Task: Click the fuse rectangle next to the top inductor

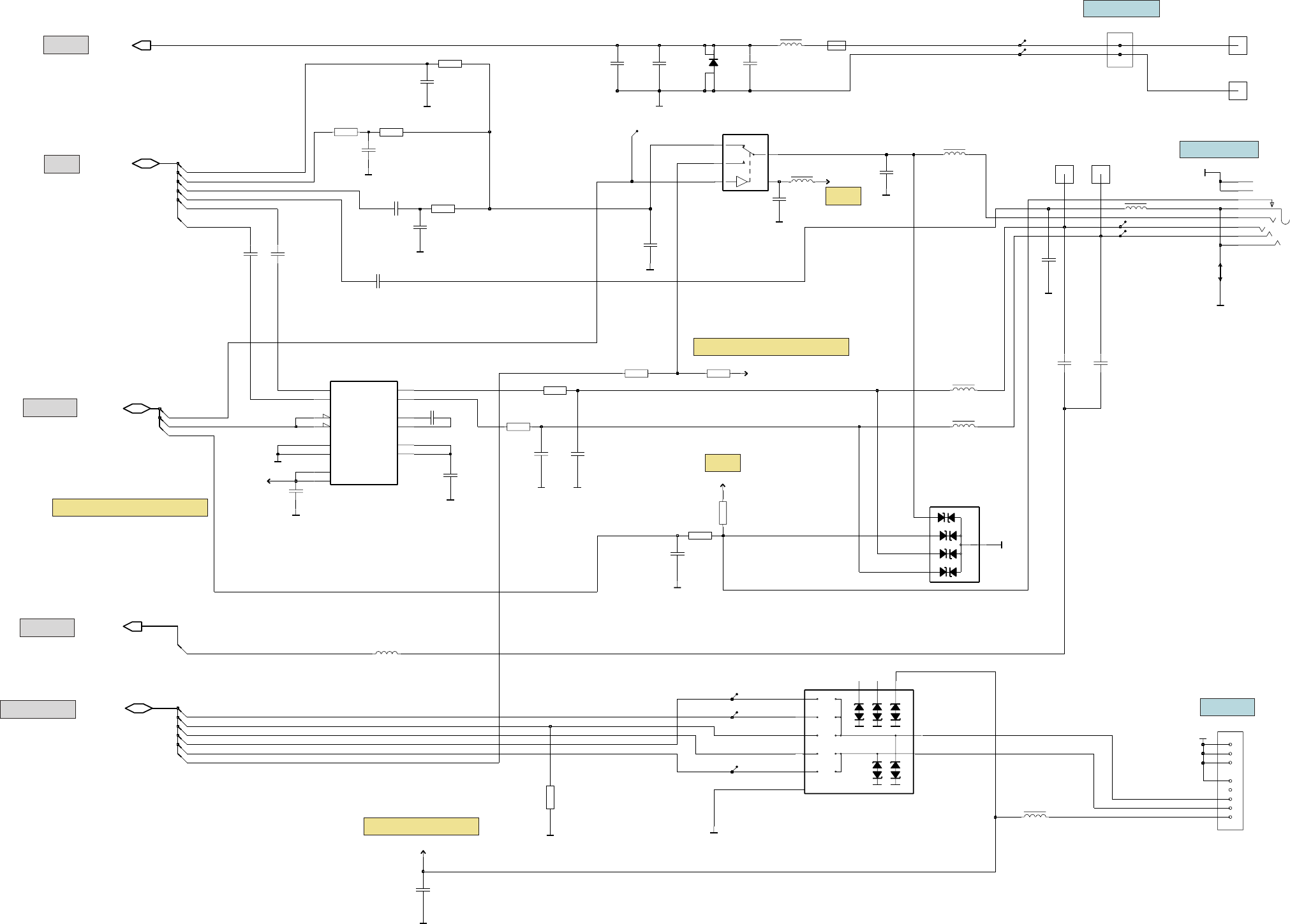Action: point(836,45)
